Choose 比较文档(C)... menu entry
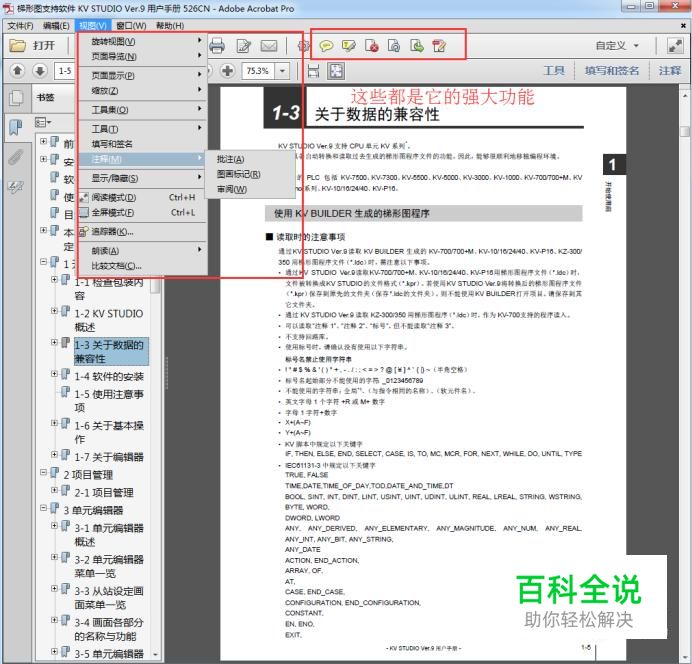This screenshot has height=664, width=692. (143, 266)
